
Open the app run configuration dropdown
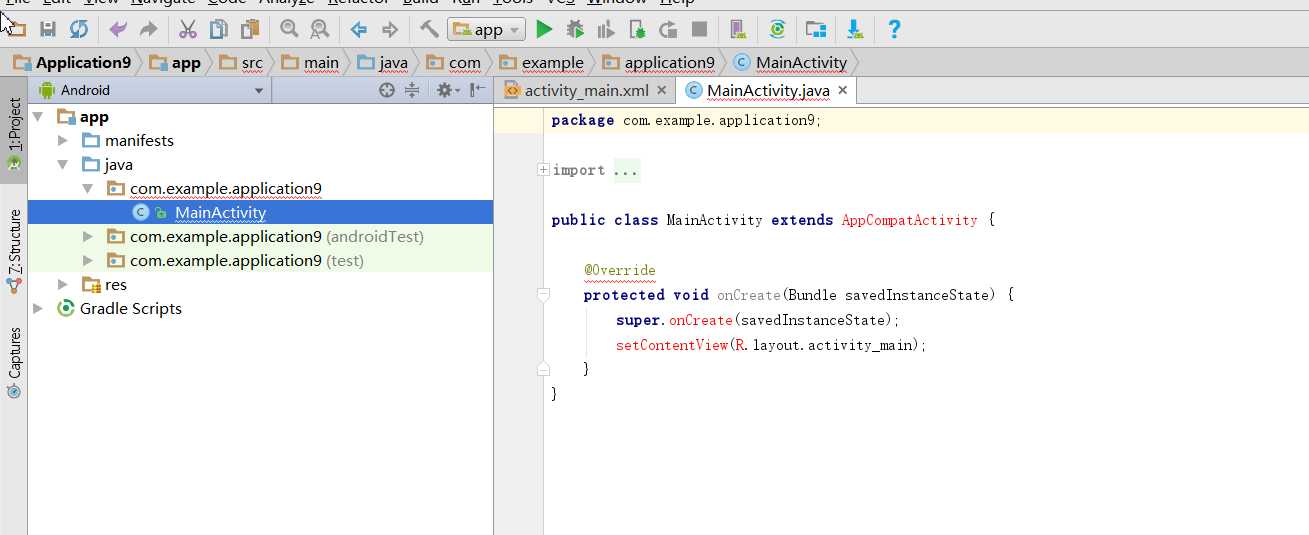coord(486,29)
